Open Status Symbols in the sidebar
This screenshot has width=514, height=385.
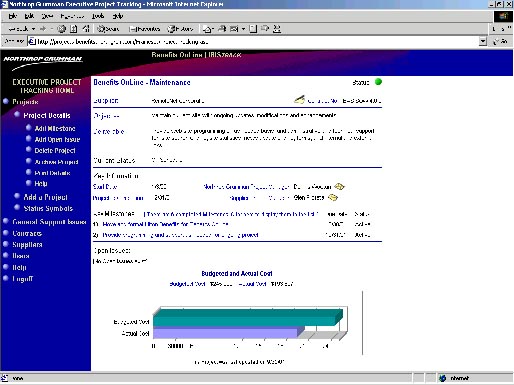[48, 208]
